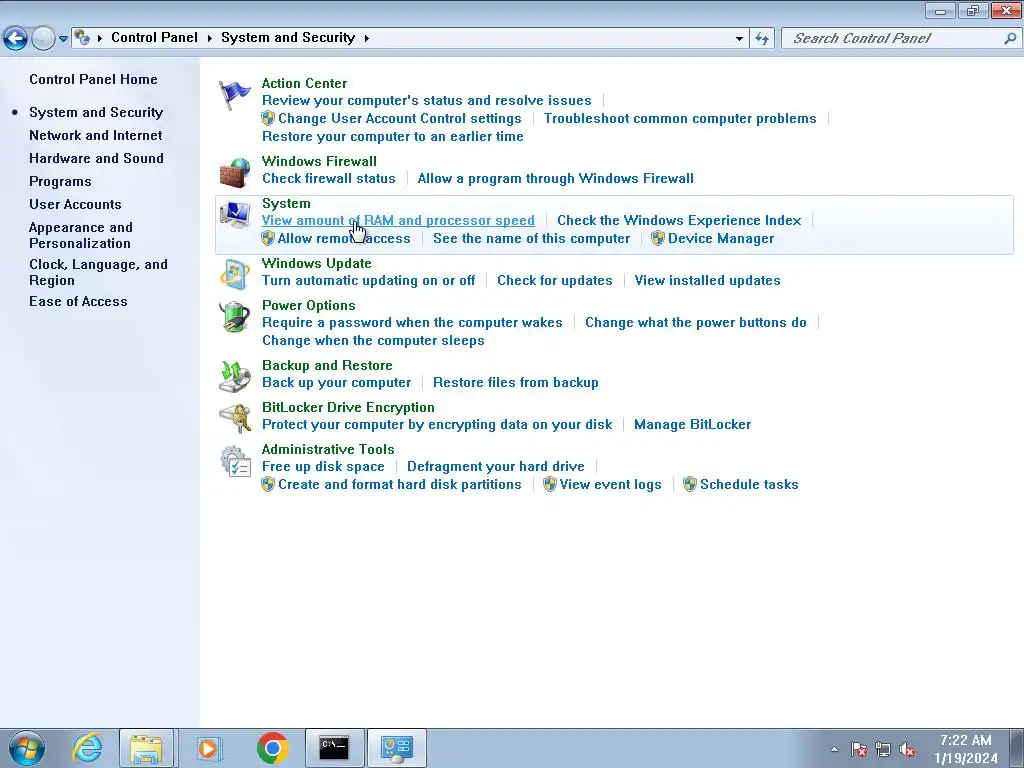Click the System computer icon

point(234,215)
